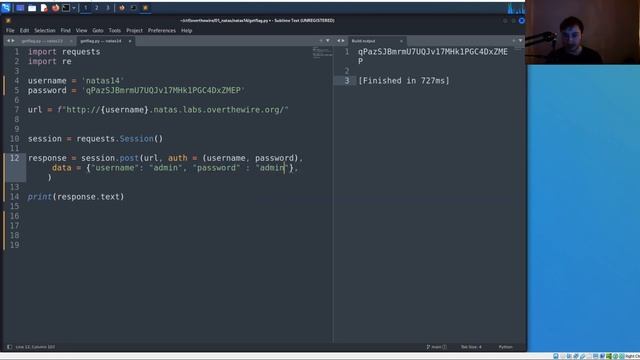Click the minimize window button of Sublime Text
The height and width of the screenshot is (360, 640).
[x=505, y=20]
